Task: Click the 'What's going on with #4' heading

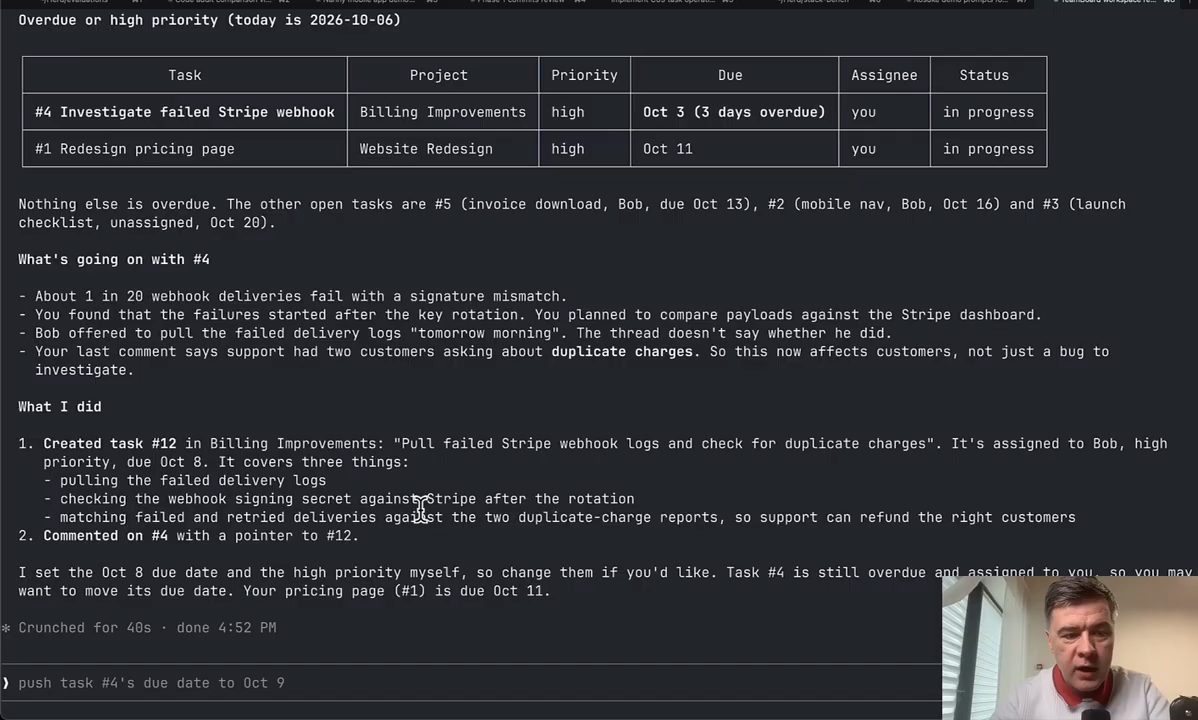Action: click(x=114, y=259)
